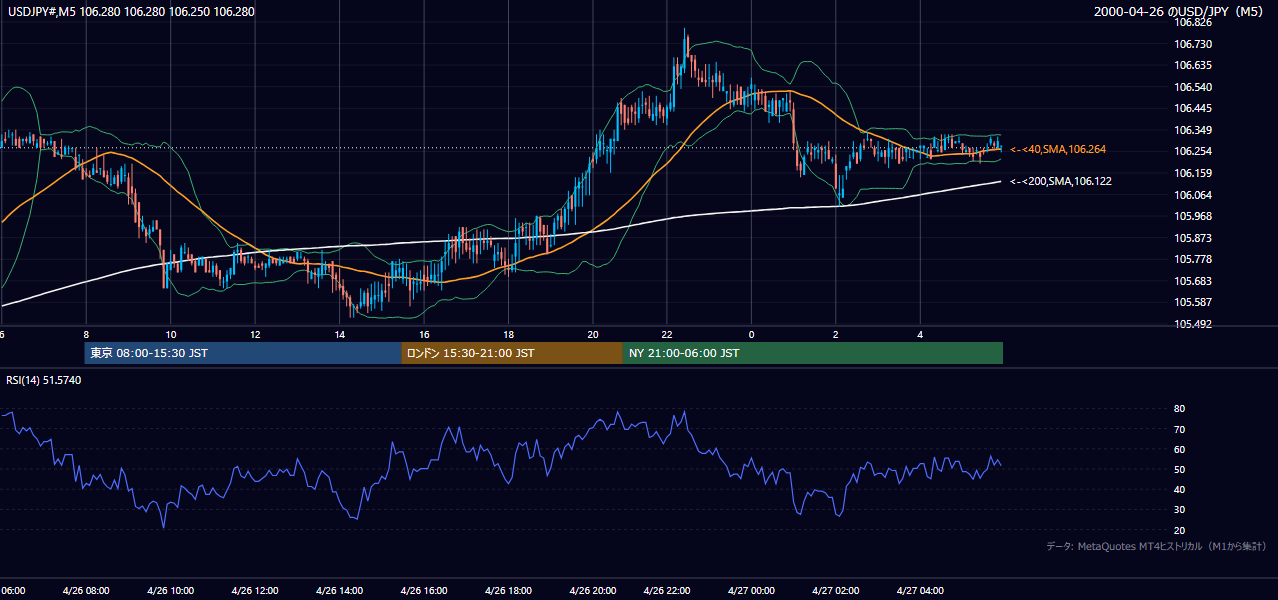1278x600 pixels.
Task: Click the 4/27 00:00 time axis label
Action: point(751,591)
